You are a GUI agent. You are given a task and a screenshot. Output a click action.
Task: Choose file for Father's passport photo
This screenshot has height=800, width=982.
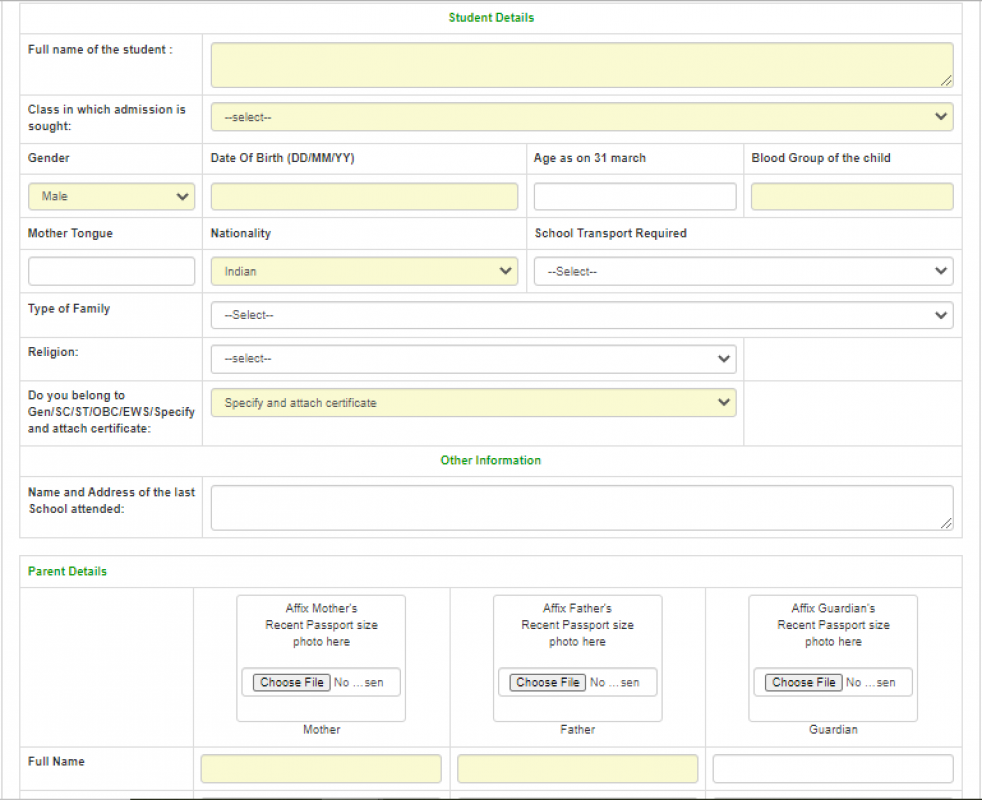548,682
